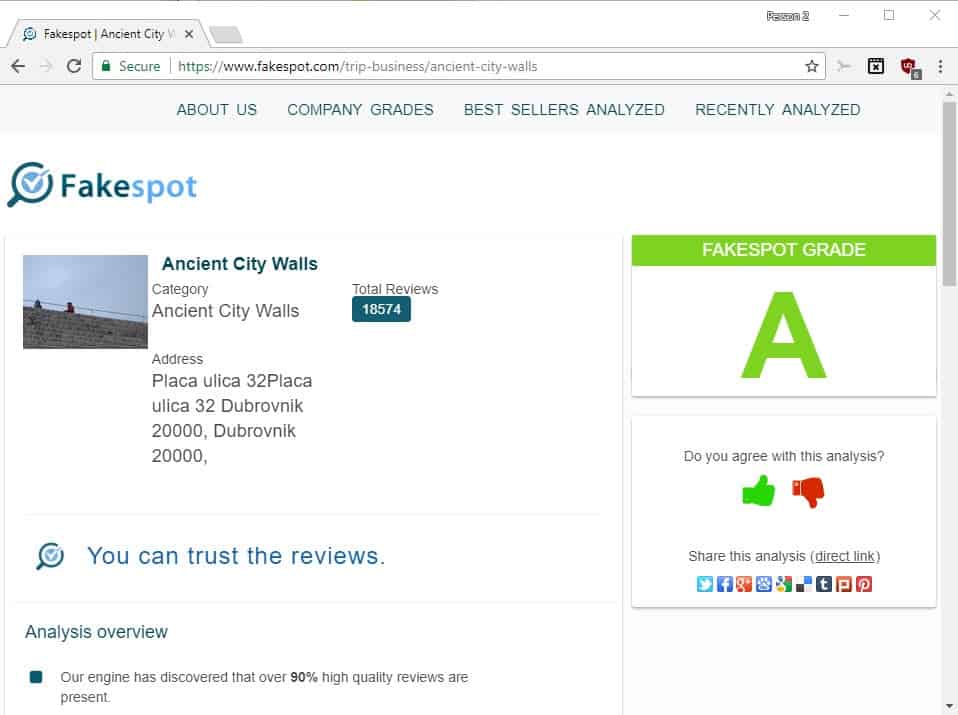
Task: View site info via the Secure padlock
Action: 130,66
